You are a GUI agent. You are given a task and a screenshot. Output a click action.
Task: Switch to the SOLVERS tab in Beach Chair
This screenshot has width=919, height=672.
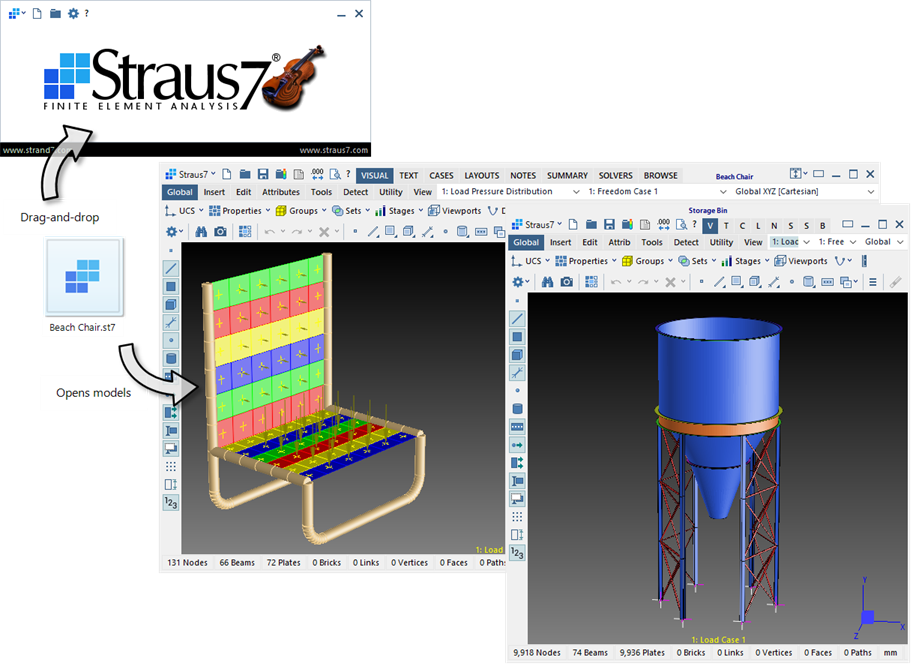[x=615, y=175]
